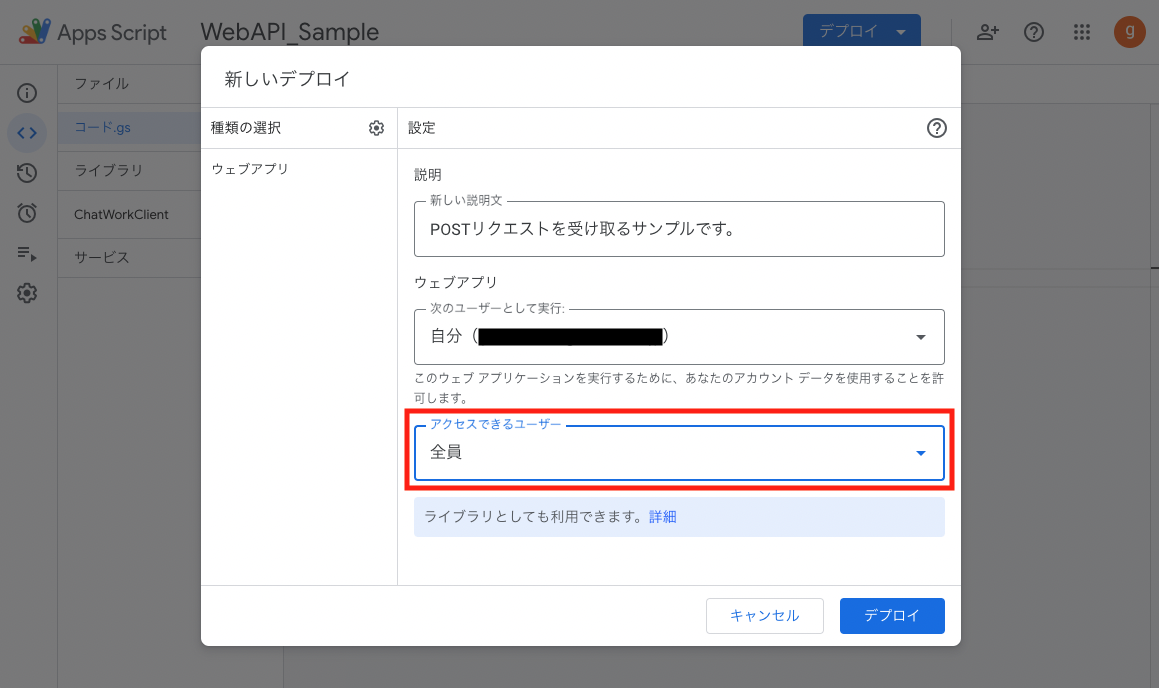Show executions from the sidebar list icon
Viewport: 1159px width, 688px height.
(x=27, y=252)
